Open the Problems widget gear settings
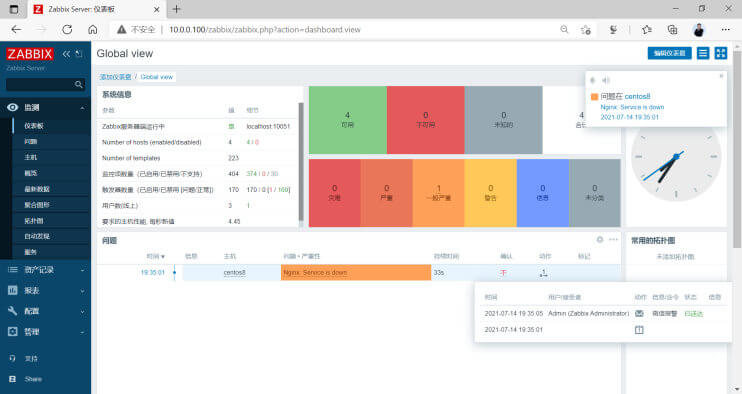 click(600, 240)
